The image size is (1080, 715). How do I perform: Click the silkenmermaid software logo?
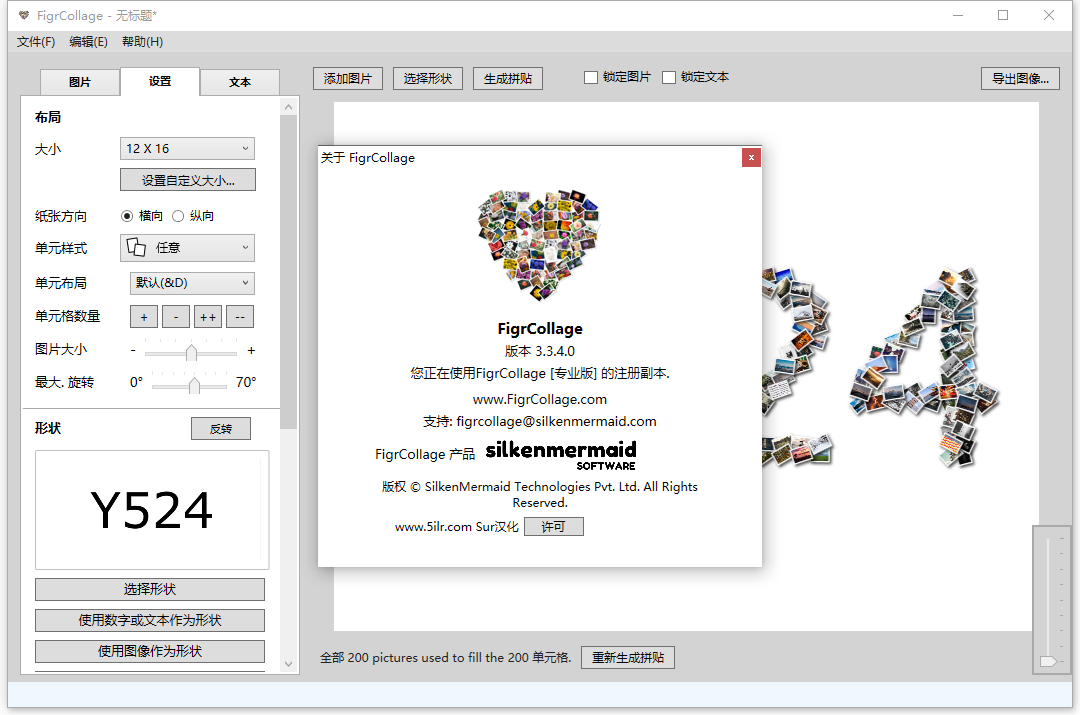(x=561, y=455)
